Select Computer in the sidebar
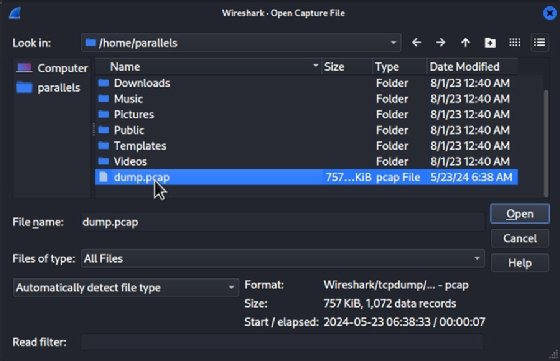The height and width of the screenshot is (361, 560). (x=52, y=68)
